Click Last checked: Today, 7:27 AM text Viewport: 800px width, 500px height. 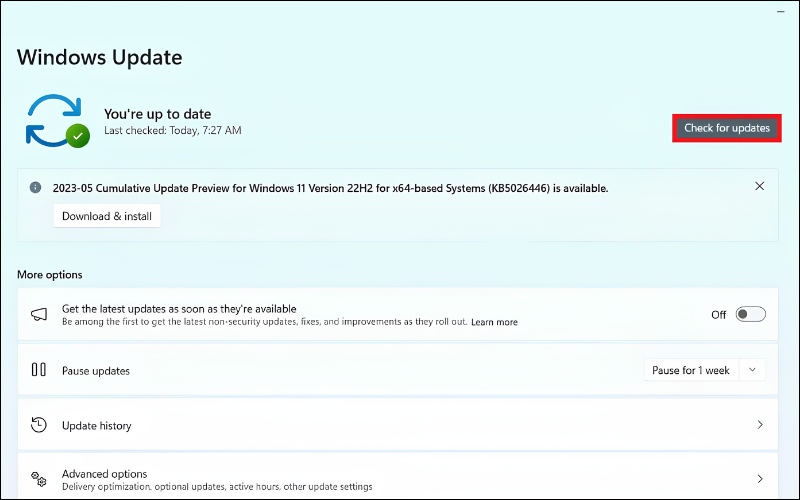pos(172,131)
